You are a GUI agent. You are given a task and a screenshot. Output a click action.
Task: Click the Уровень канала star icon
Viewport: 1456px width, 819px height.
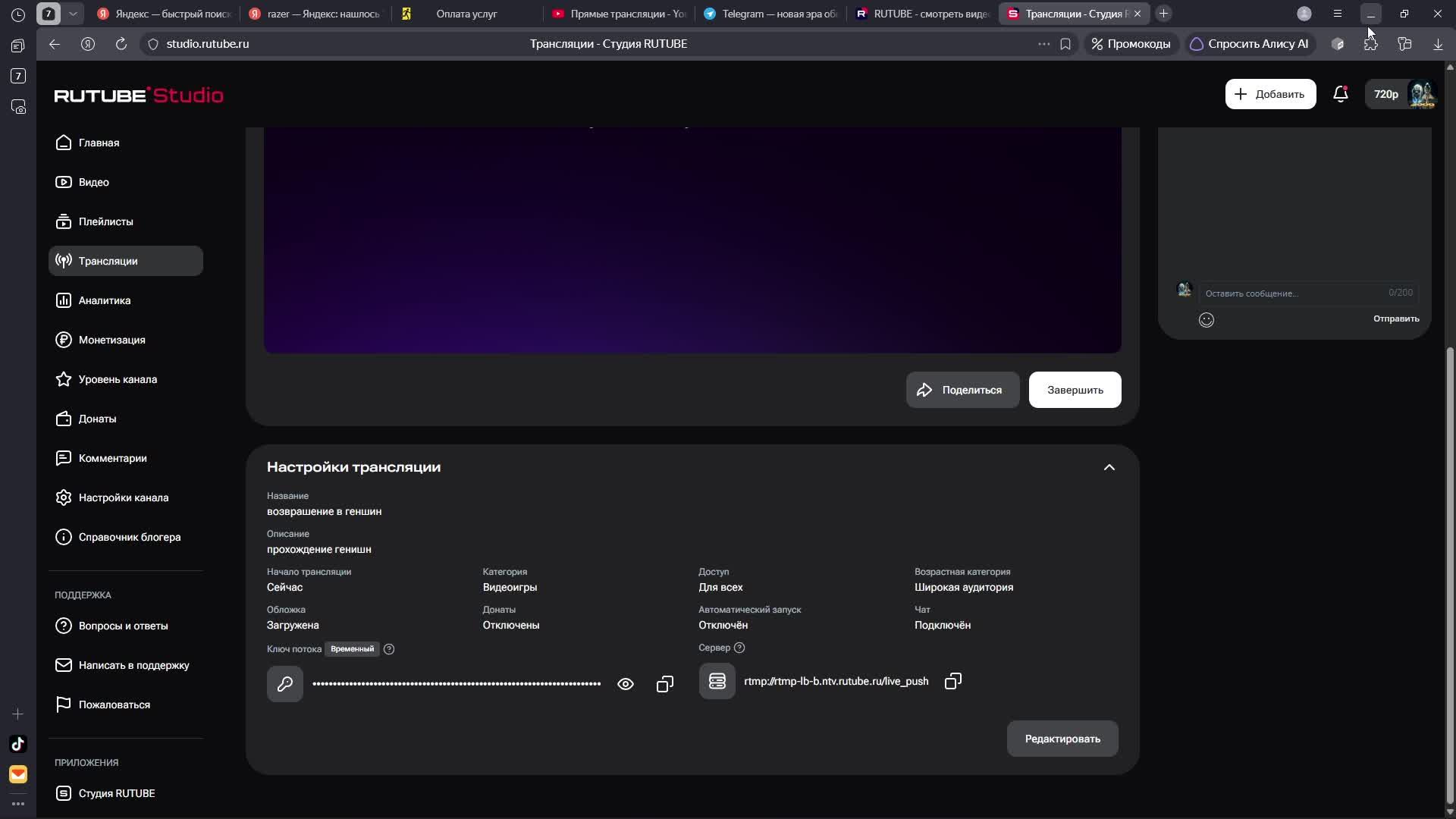tap(64, 379)
